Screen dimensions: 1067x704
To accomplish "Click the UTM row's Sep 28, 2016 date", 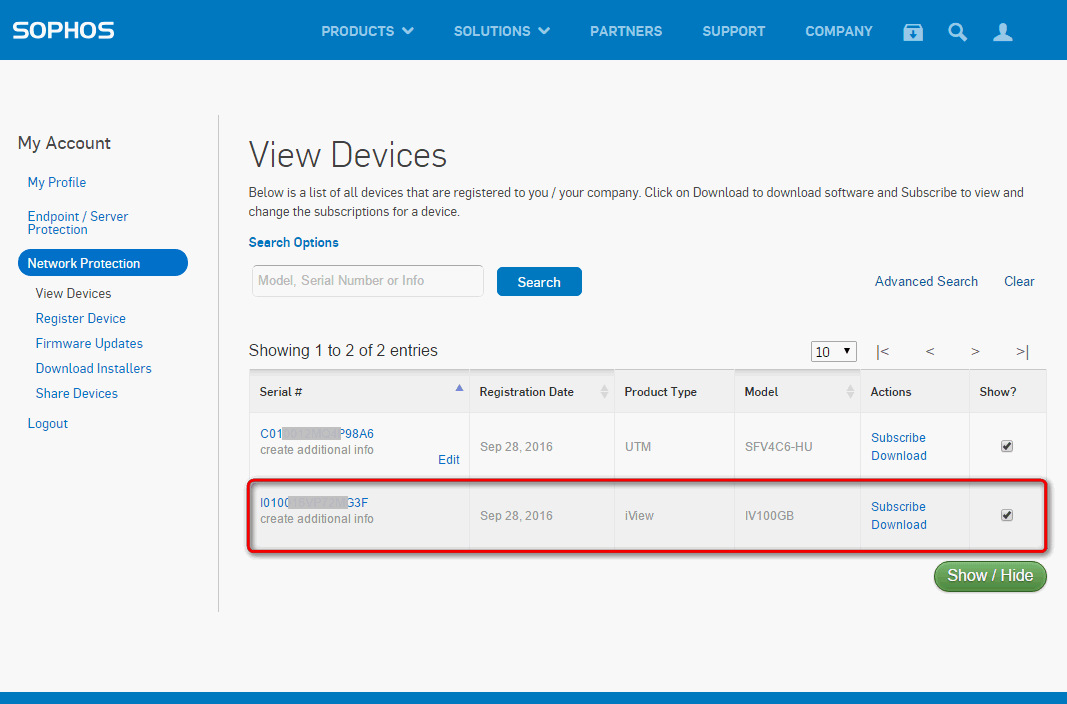I will (516, 447).
